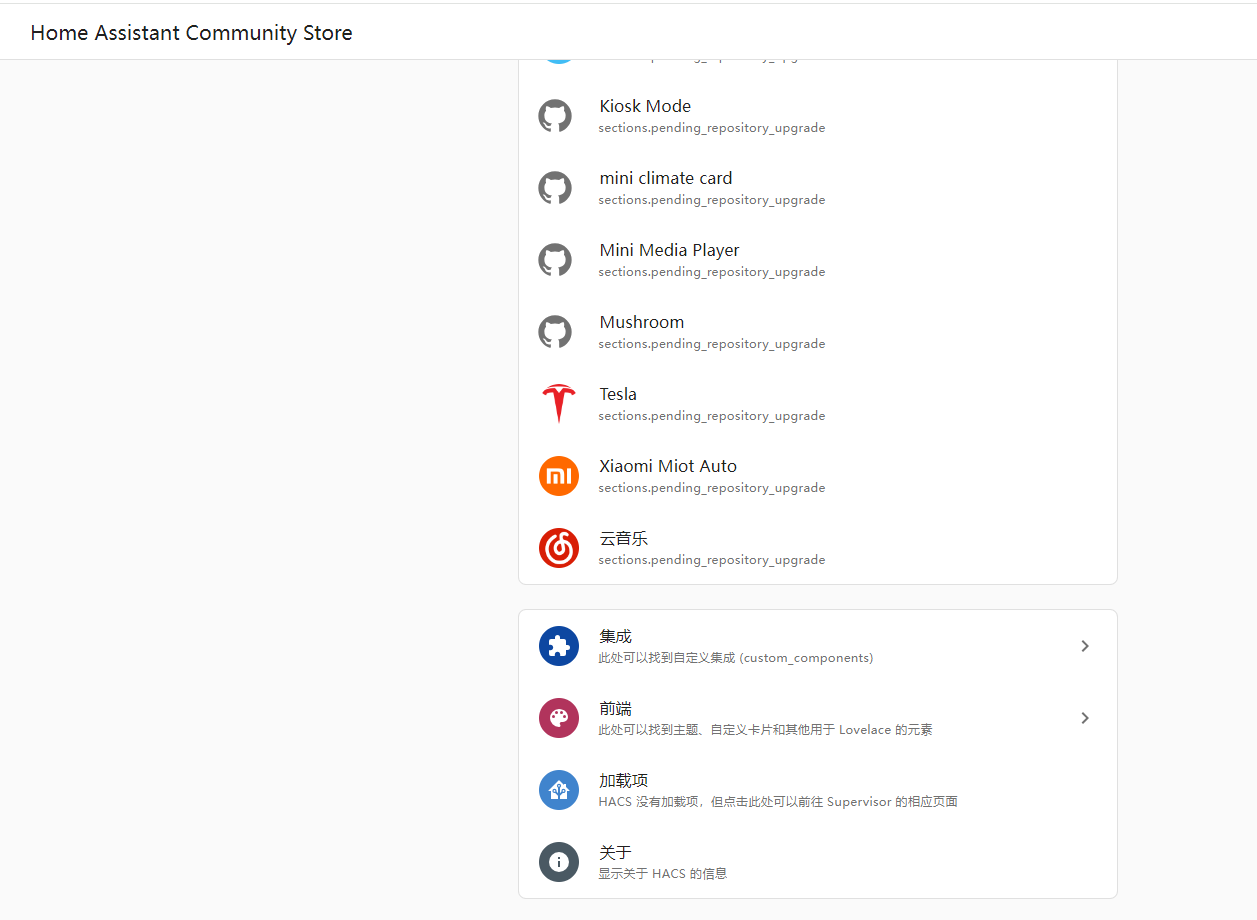This screenshot has height=920, width=1257.
Task: Open the 加载项 entry text for Supervisor
Action: point(624,781)
